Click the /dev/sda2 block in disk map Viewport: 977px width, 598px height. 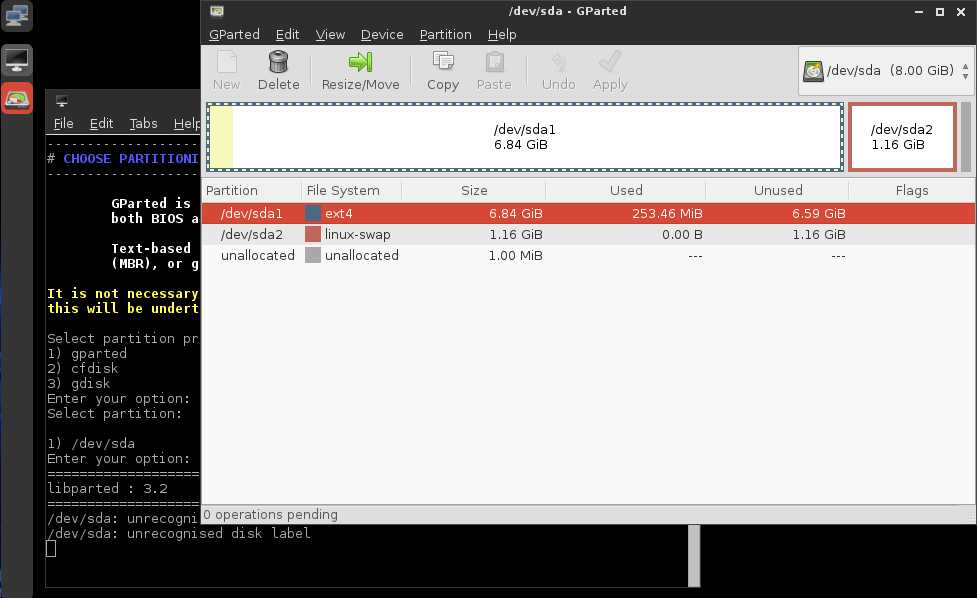click(x=901, y=137)
